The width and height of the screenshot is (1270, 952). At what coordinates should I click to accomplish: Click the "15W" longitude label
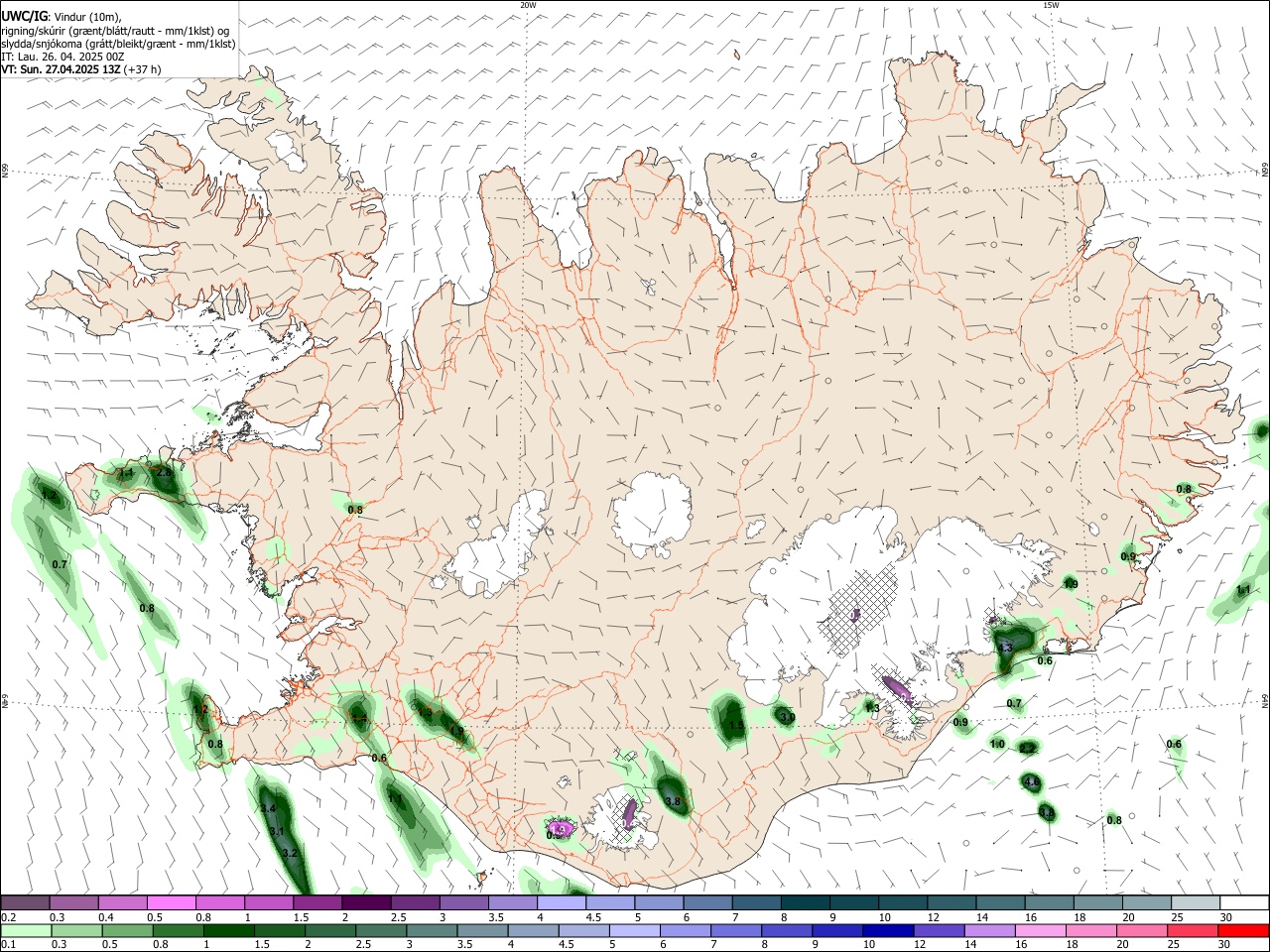(x=1051, y=5)
